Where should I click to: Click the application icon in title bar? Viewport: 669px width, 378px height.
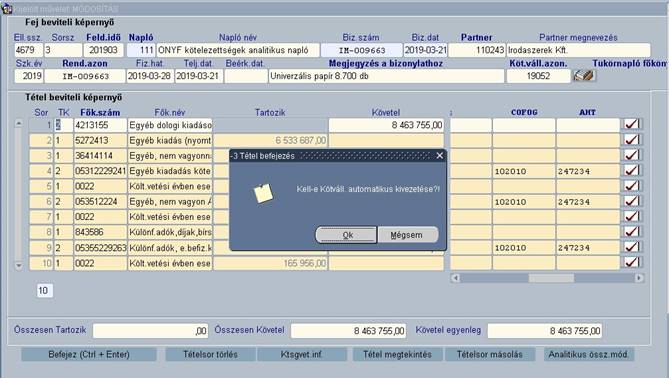(6, 8)
